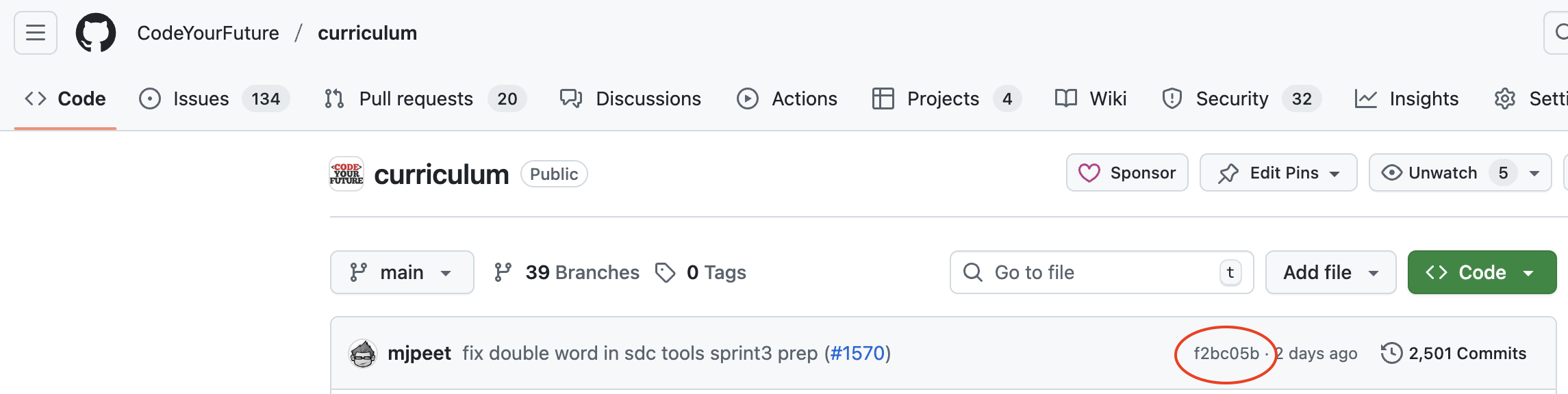Click the GitHub octocat logo
The width and height of the screenshot is (1568, 394).
(x=96, y=31)
